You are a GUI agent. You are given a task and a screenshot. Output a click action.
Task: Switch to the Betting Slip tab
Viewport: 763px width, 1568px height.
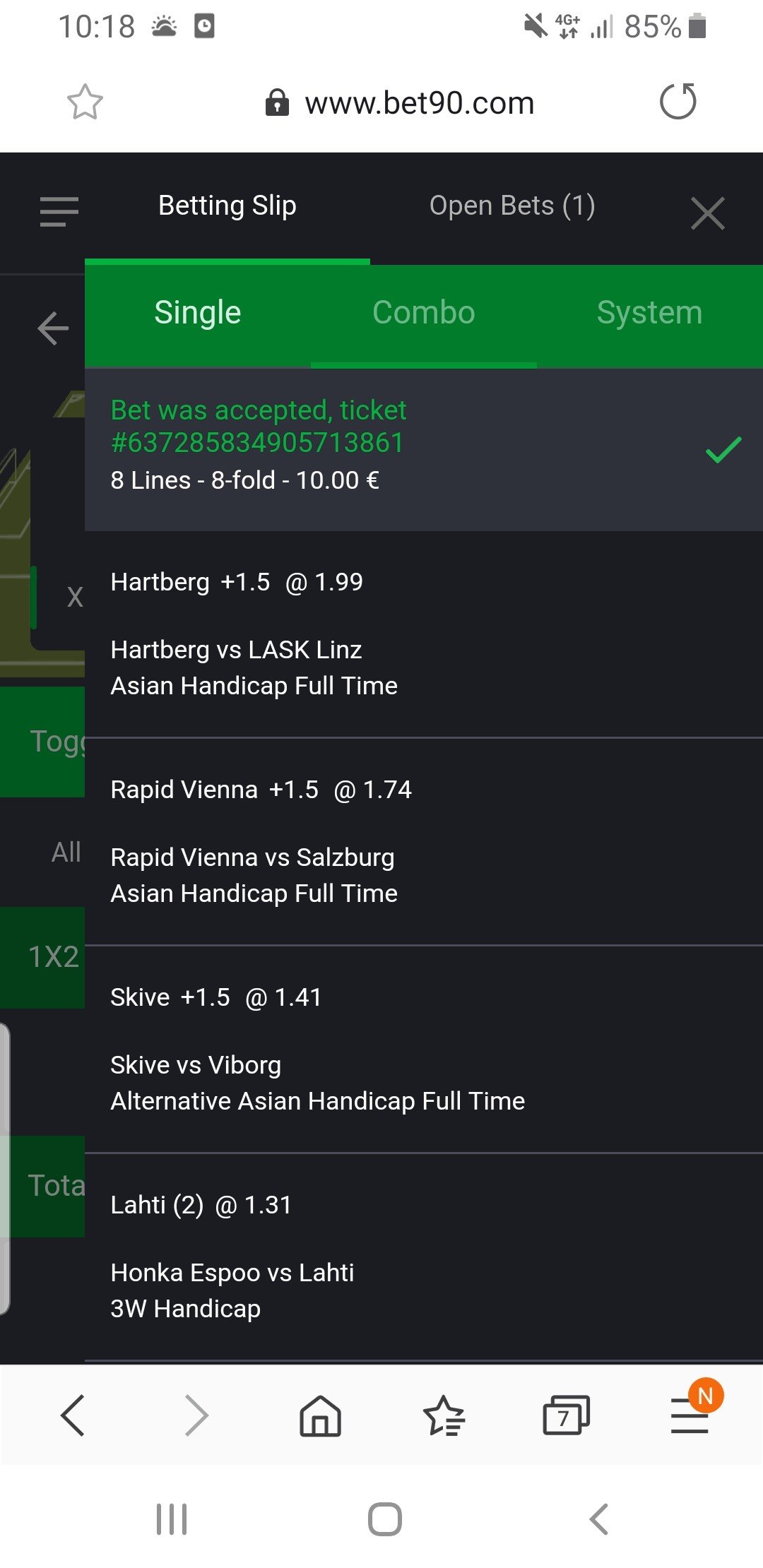tap(227, 206)
